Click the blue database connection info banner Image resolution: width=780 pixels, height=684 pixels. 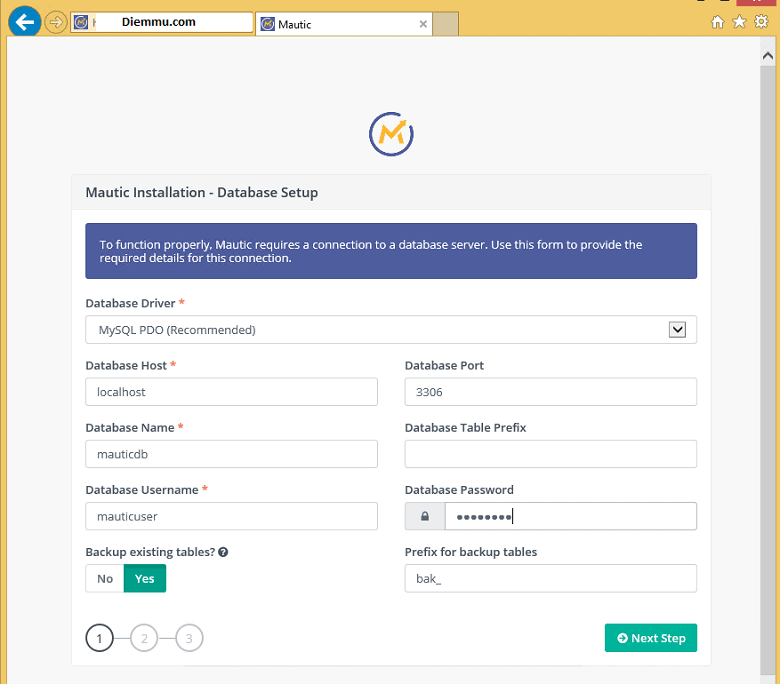click(391, 251)
